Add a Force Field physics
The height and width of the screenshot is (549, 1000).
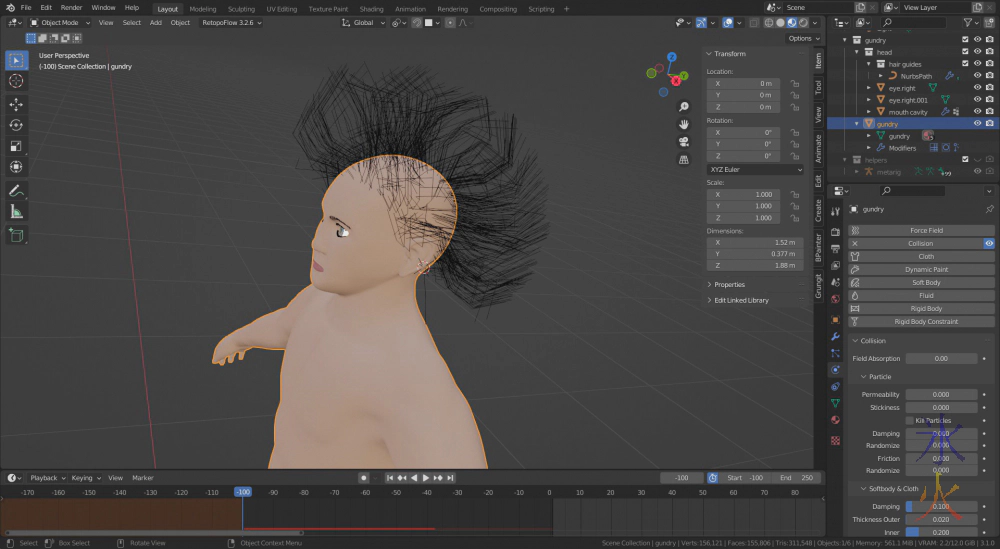(921, 230)
